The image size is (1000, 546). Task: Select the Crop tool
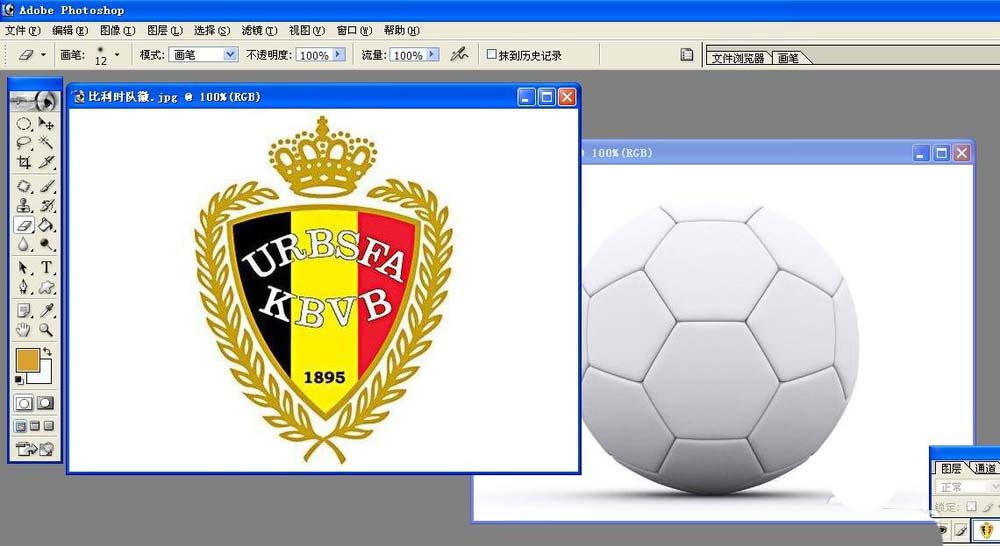24,162
